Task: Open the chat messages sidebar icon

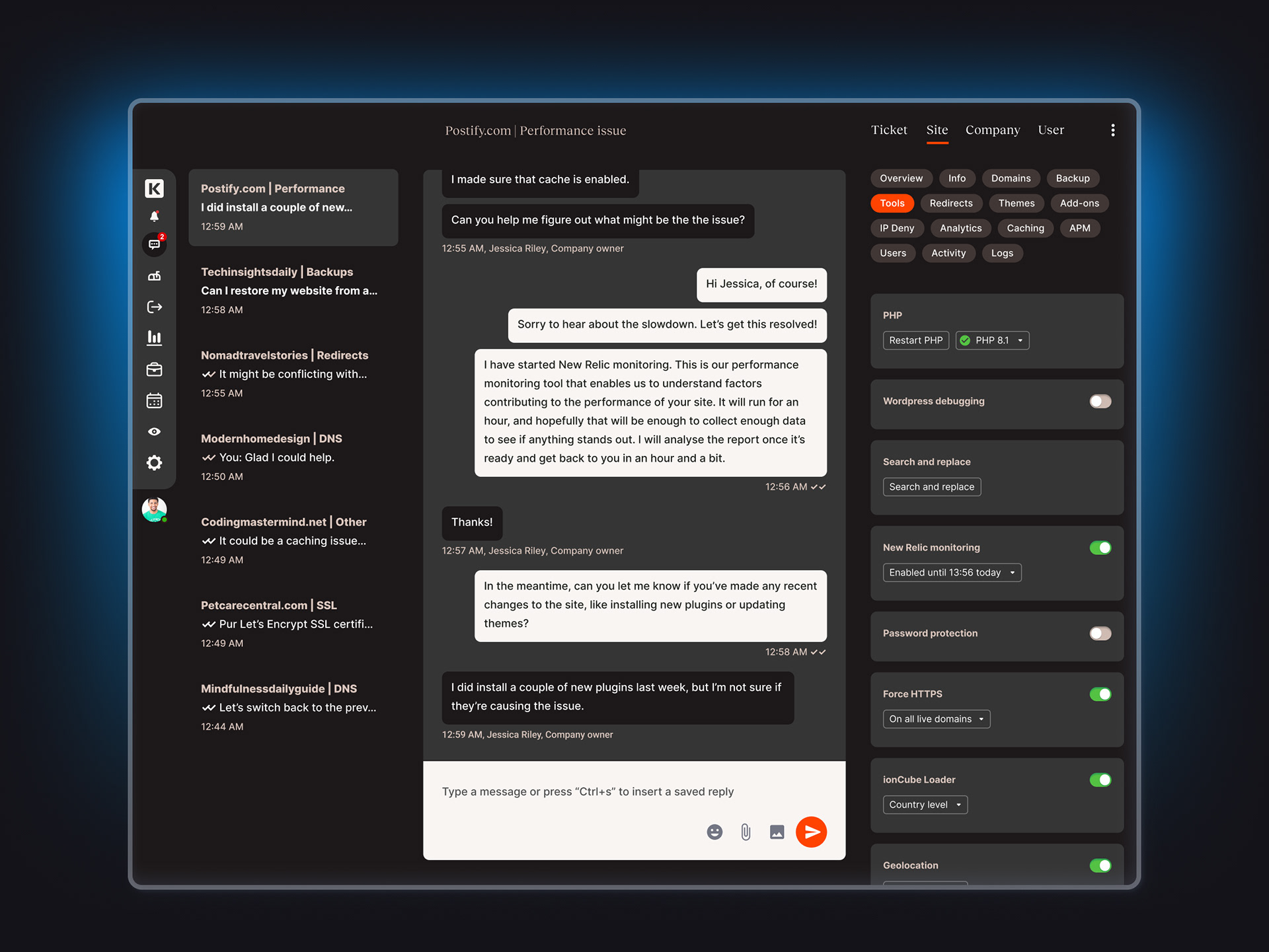Action: point(154,244)
